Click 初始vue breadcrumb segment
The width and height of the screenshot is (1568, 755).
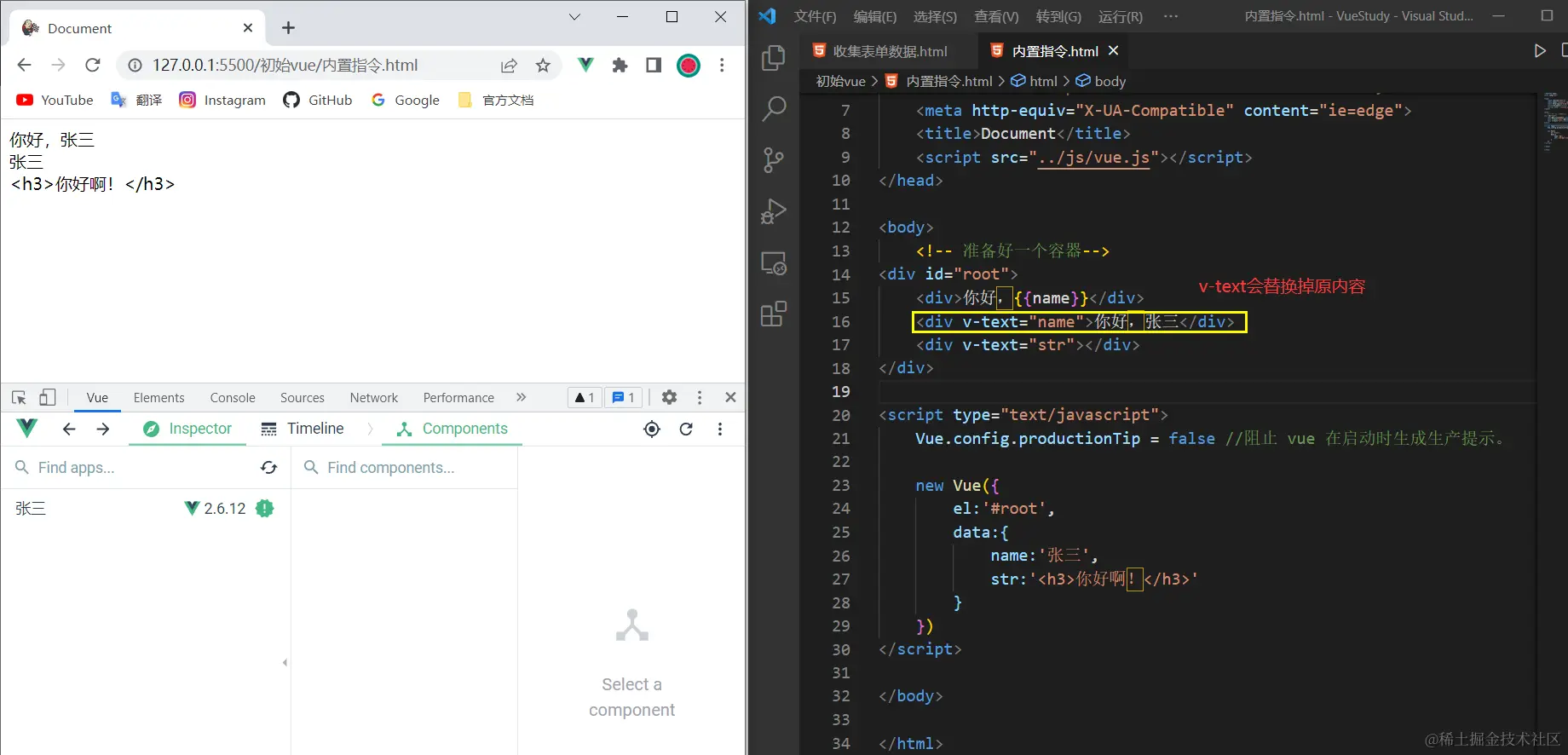coord(840,81)
